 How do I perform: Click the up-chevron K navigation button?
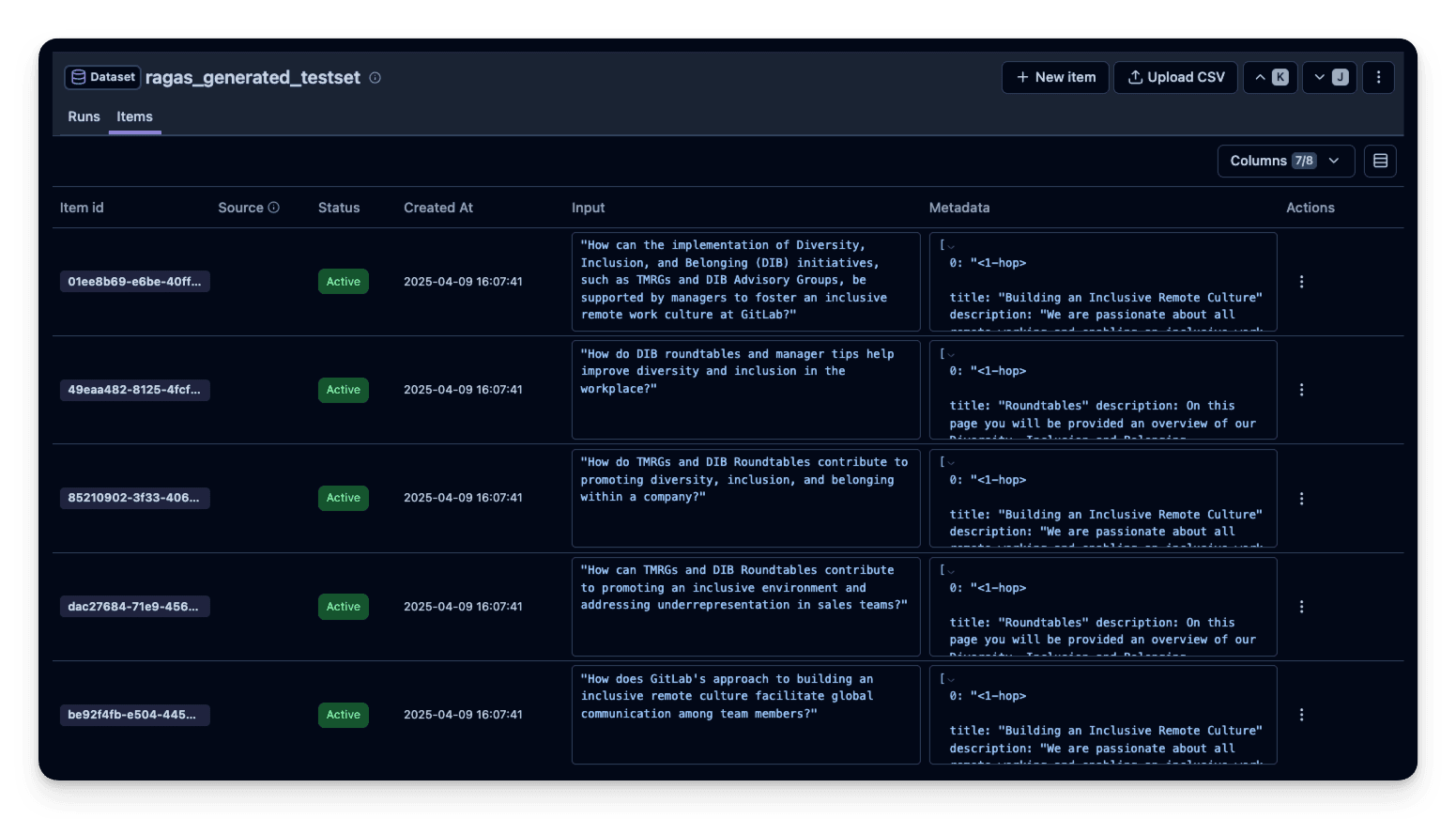[1270, 77]
